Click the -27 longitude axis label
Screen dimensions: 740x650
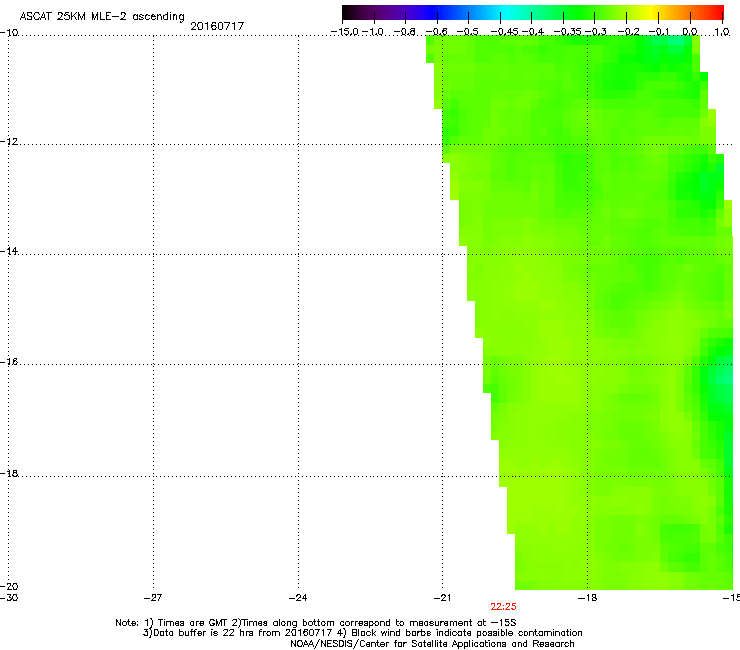pyautogui.click(x=153, y=598)
